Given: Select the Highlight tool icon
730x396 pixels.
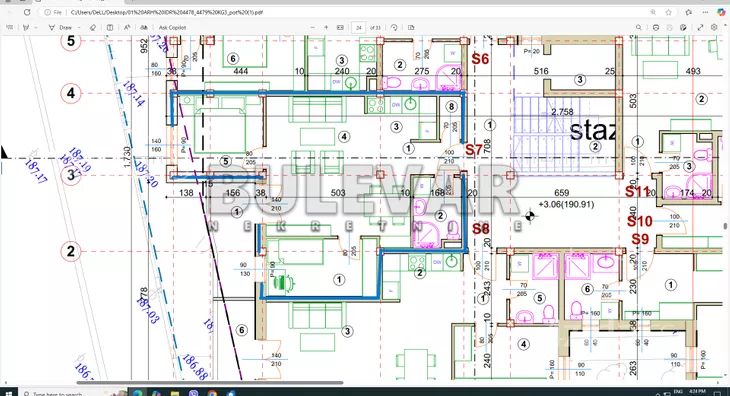Looking at the screenshot, I should point(26,27).
